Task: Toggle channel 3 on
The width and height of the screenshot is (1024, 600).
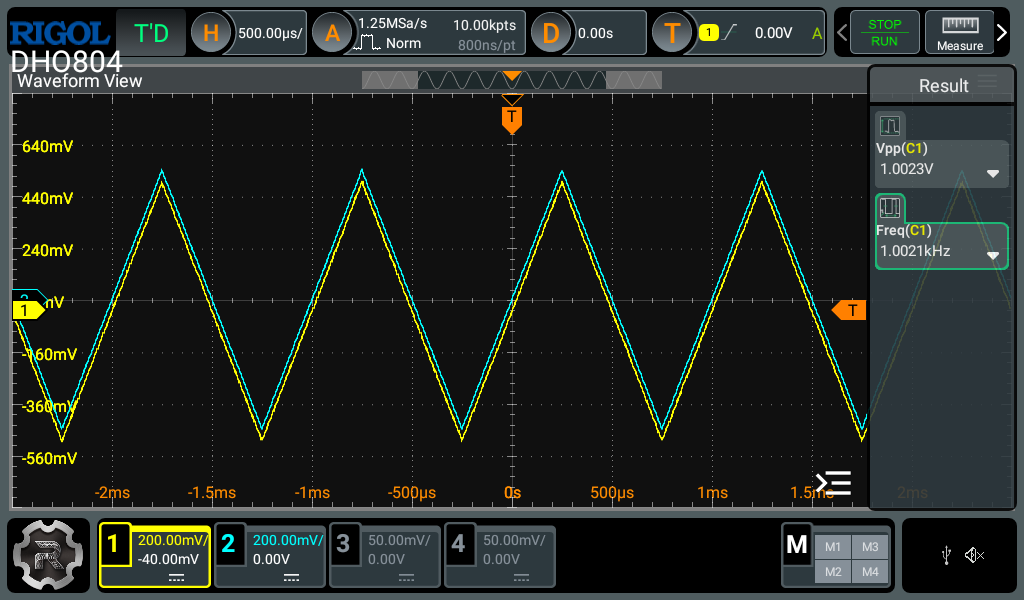Action: 385,556
